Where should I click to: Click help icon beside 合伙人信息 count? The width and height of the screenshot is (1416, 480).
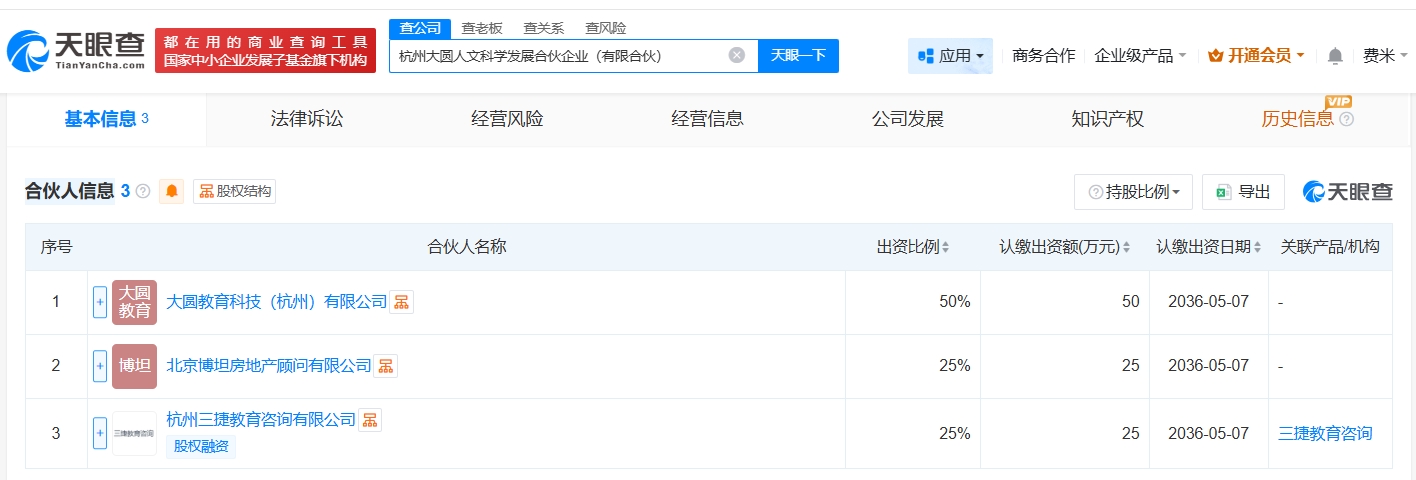(143, 191)
